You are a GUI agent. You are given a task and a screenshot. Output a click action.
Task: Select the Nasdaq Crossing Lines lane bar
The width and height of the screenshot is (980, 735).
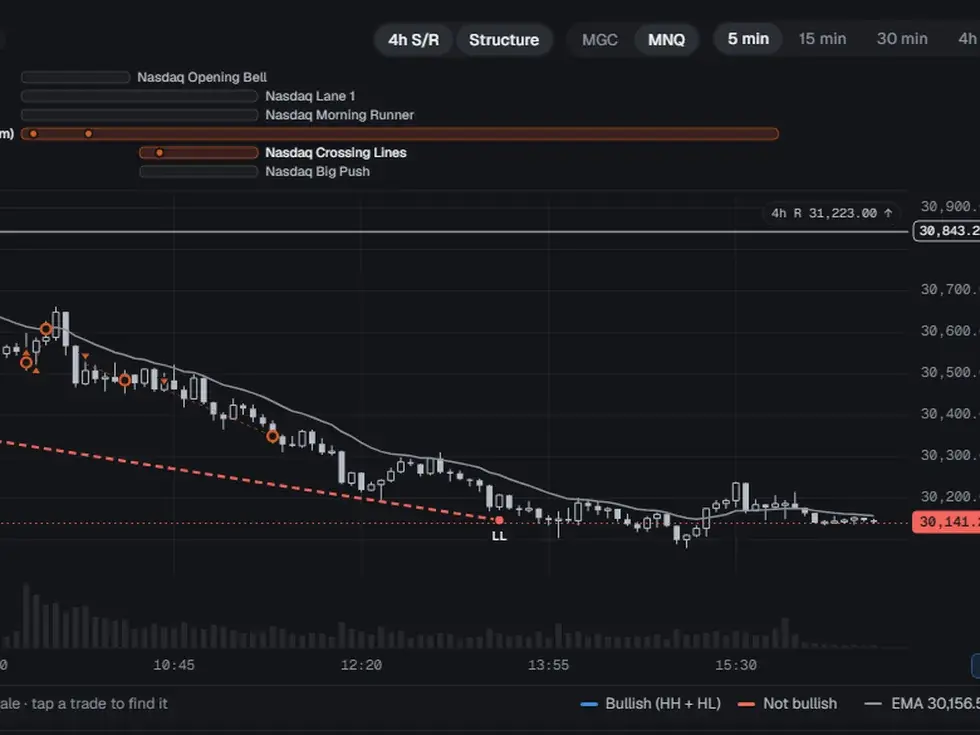[x=199, y=152]
